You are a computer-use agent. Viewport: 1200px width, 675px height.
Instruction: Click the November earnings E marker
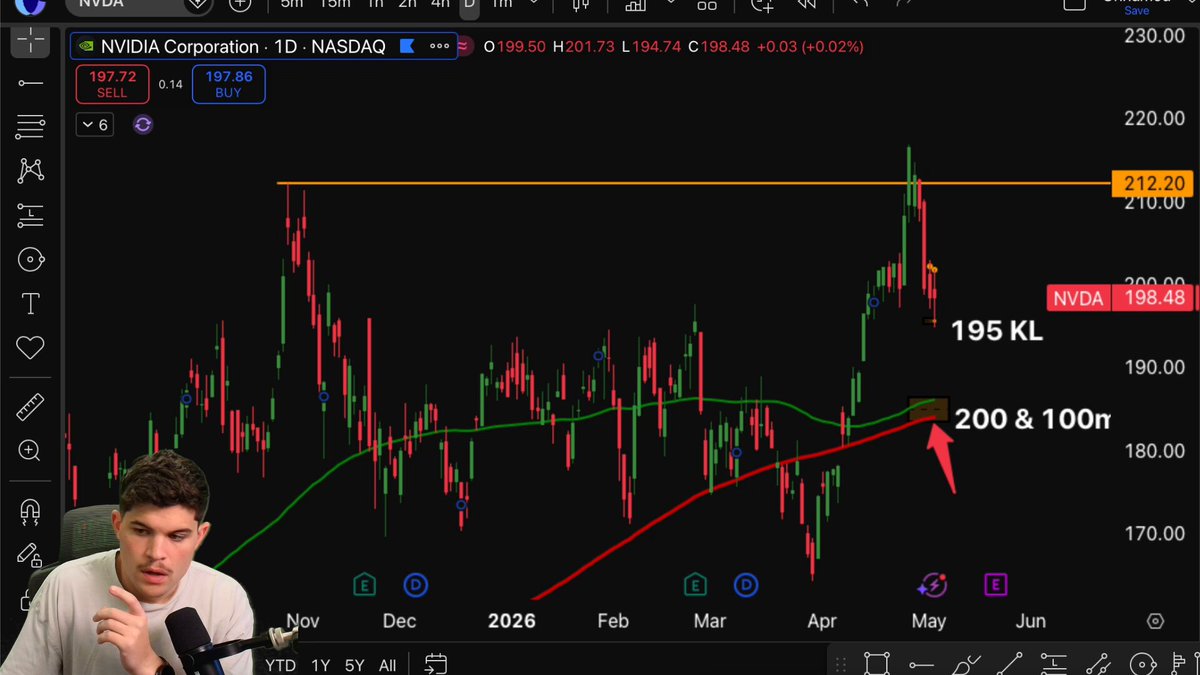[365, 585]
